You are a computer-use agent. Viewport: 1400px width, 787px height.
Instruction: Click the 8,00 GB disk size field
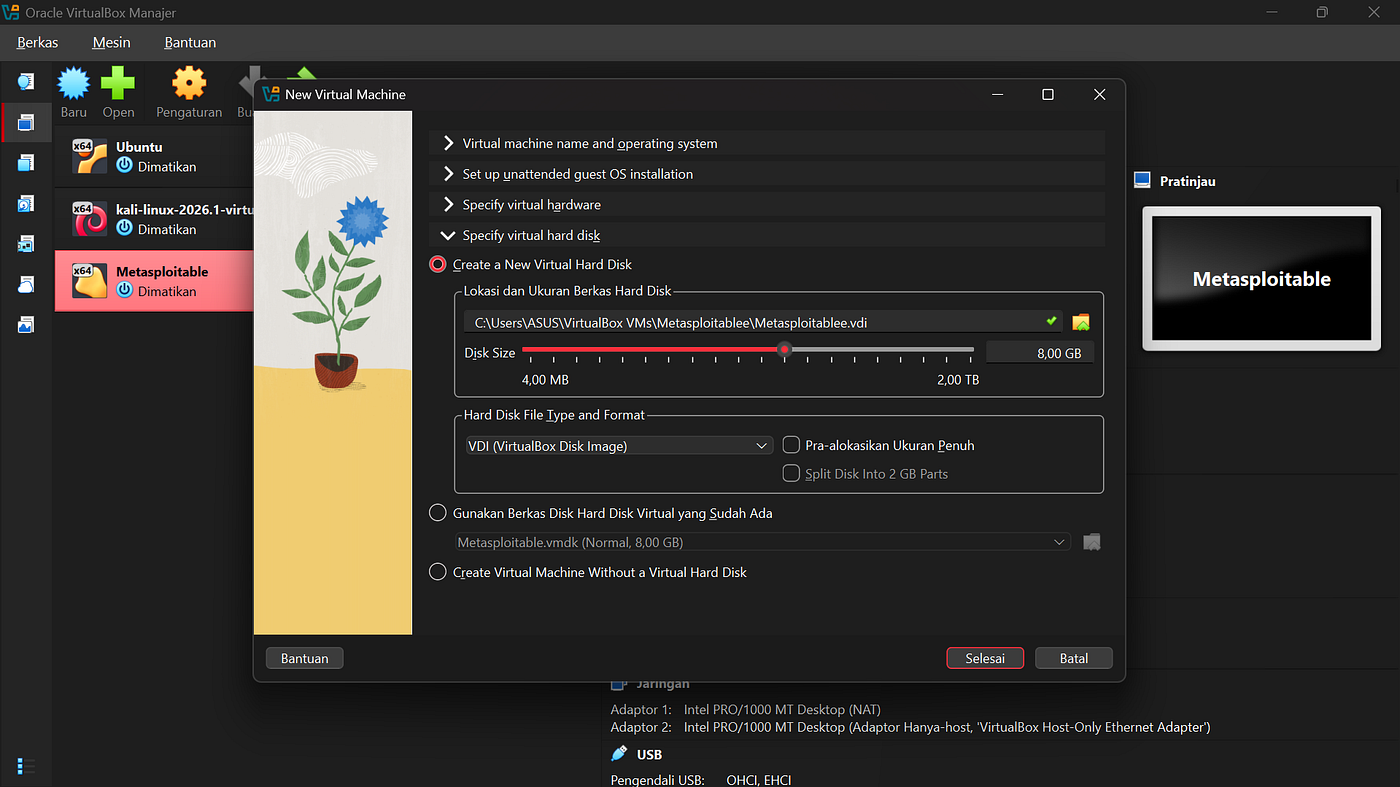tap(1040, 352)
